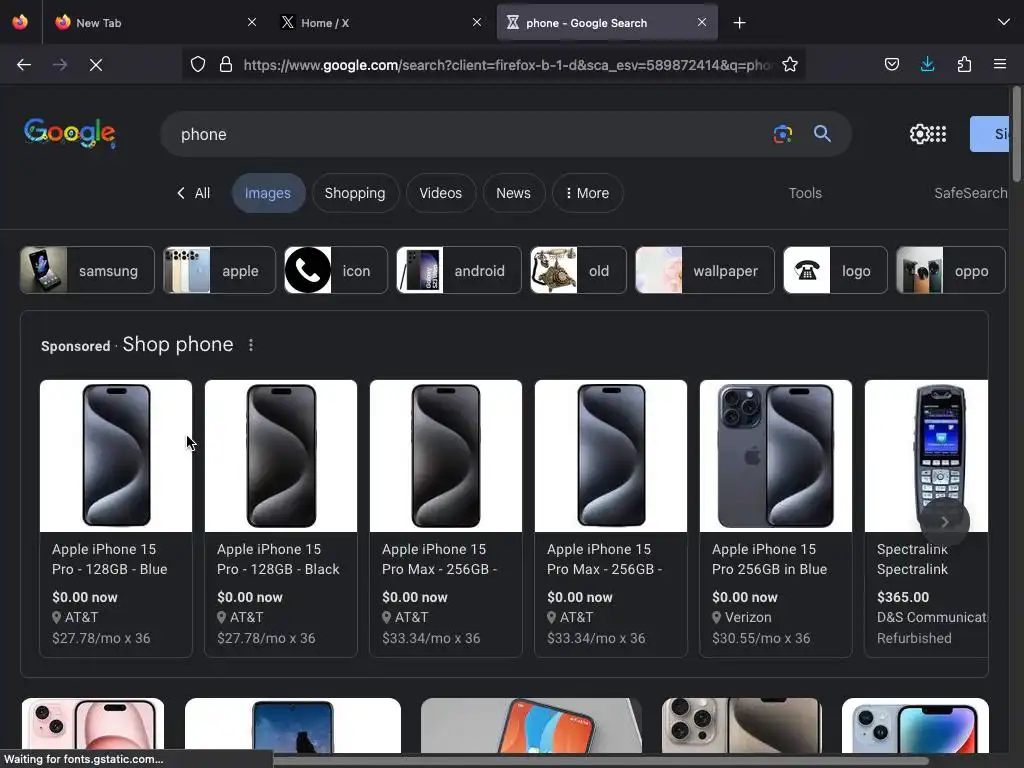1024x768 pixels.
Task: Click the Sign in button
Action: click(x=989, y=134)
